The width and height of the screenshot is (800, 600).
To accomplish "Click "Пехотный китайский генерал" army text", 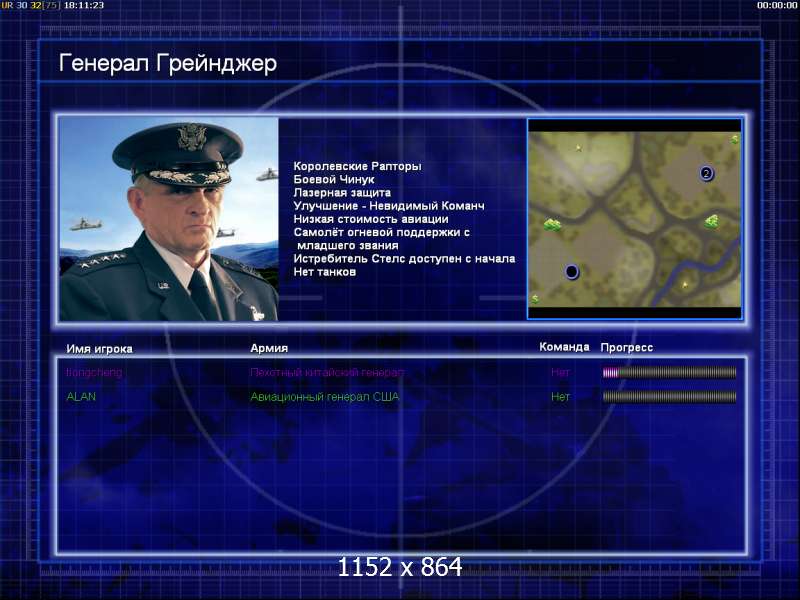I will (327, 372).
